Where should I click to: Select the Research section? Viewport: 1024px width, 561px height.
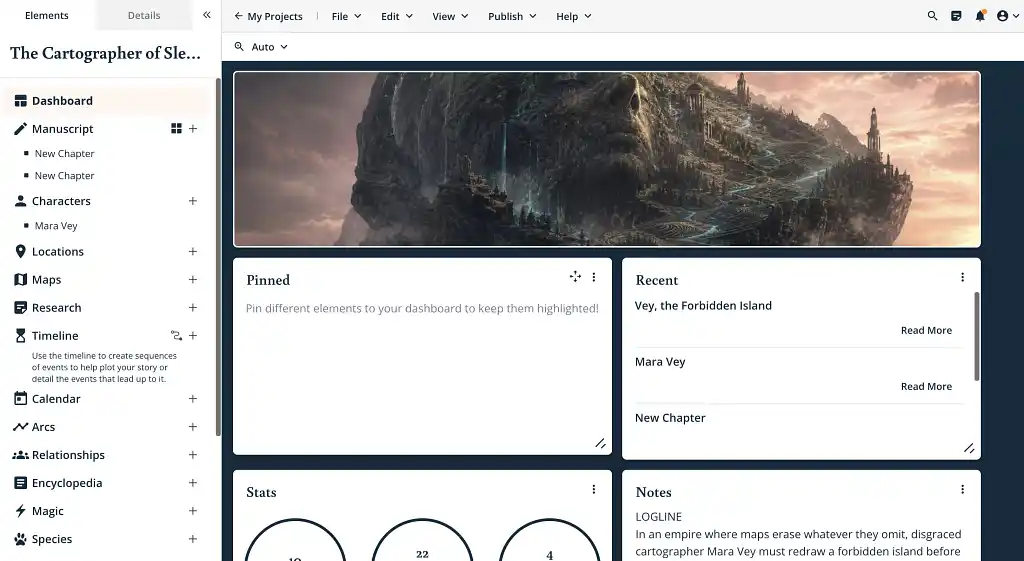(57, 308)
